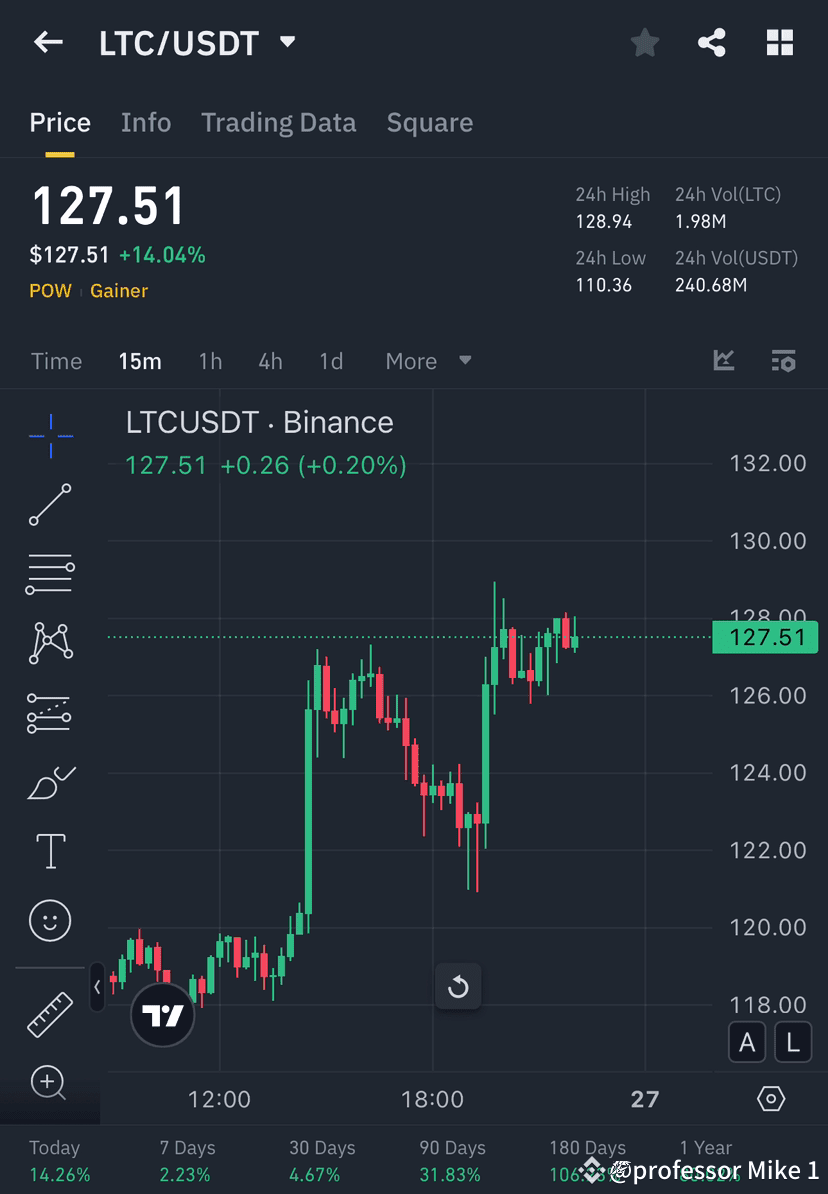Reset the chart view with circular arrow
The width and height of the screenshot is (828, 1194).
(x=458, y=986)
